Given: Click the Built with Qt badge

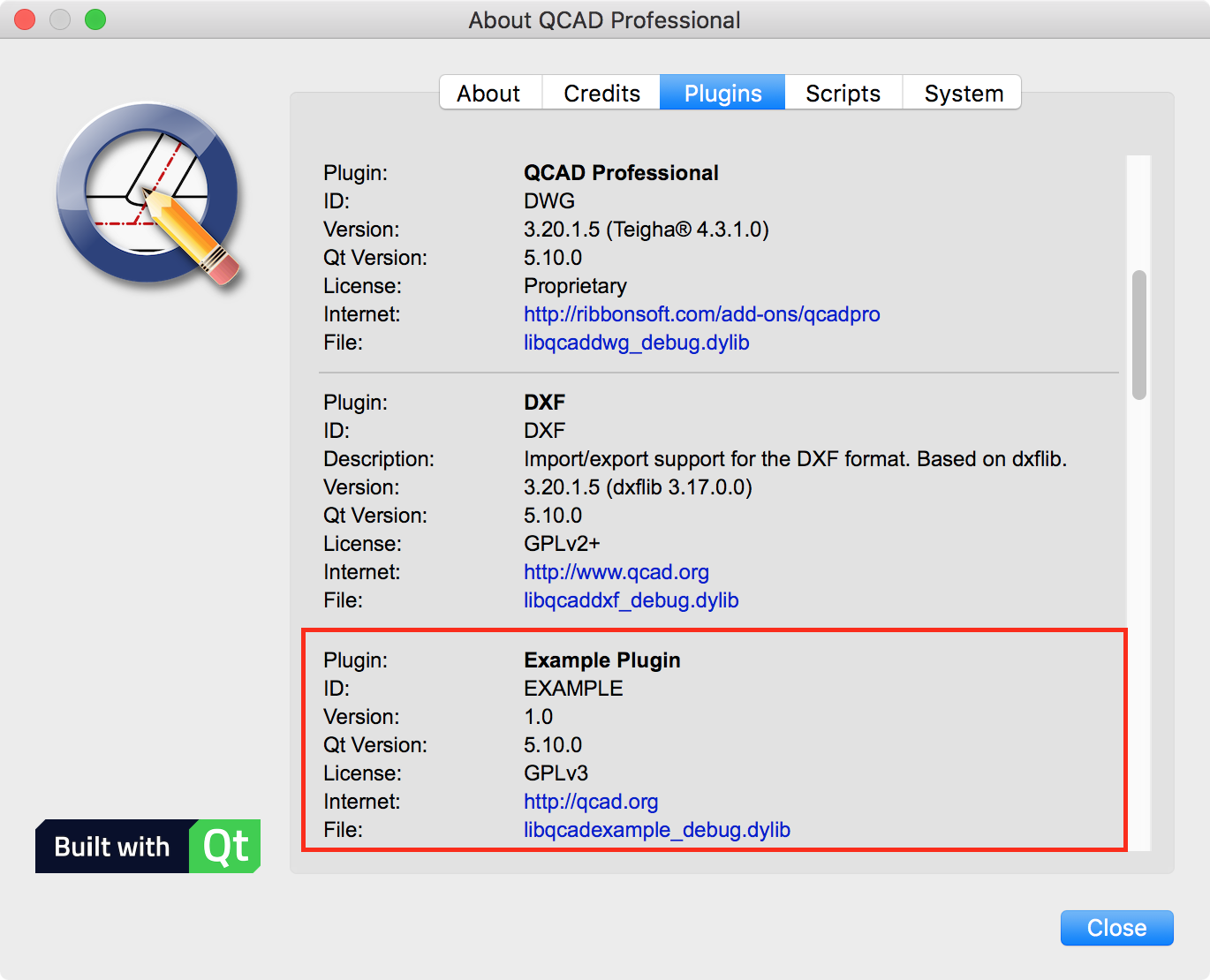Looking at the screenshot, I should (147, 847).
